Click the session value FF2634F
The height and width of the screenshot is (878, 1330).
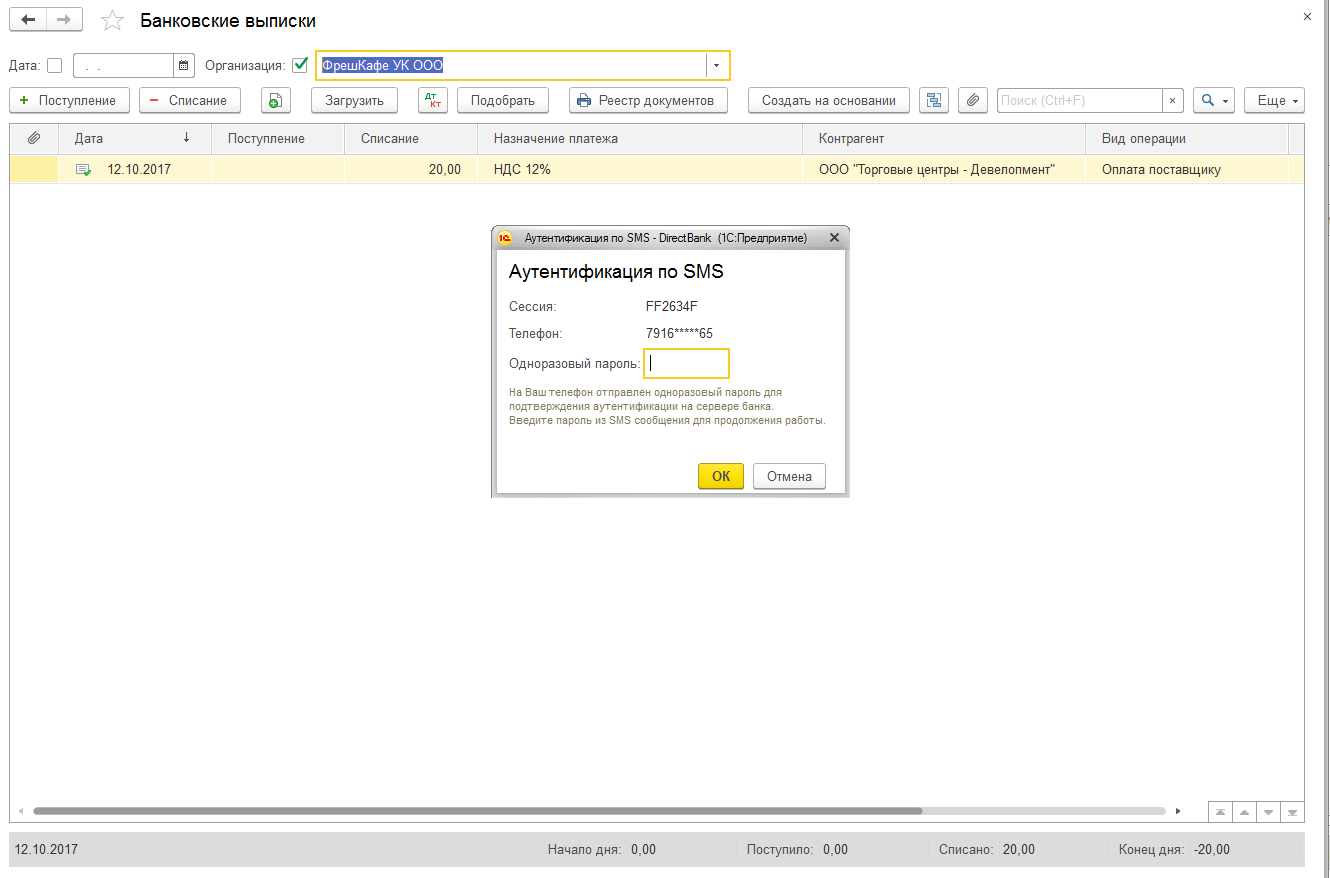671,307
